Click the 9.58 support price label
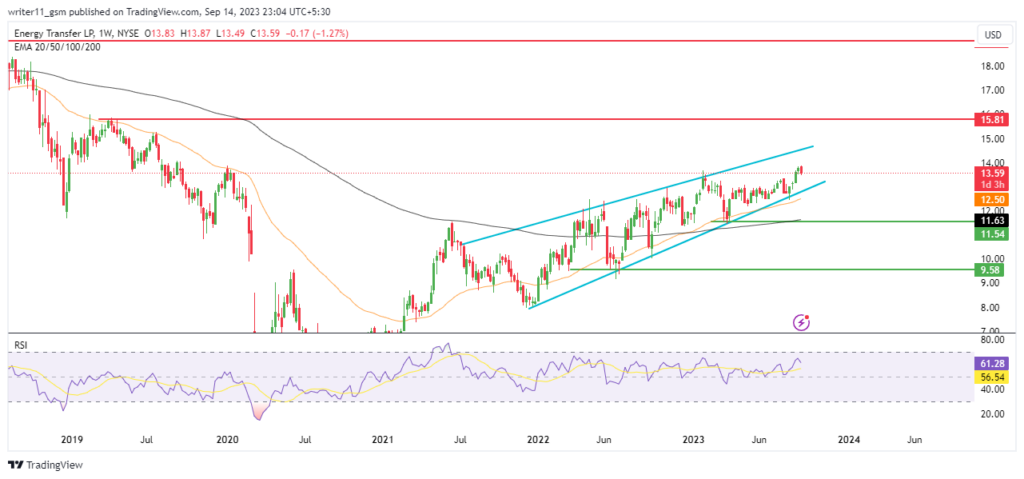Screen dimensions: 1024x479 pos(987,269)
